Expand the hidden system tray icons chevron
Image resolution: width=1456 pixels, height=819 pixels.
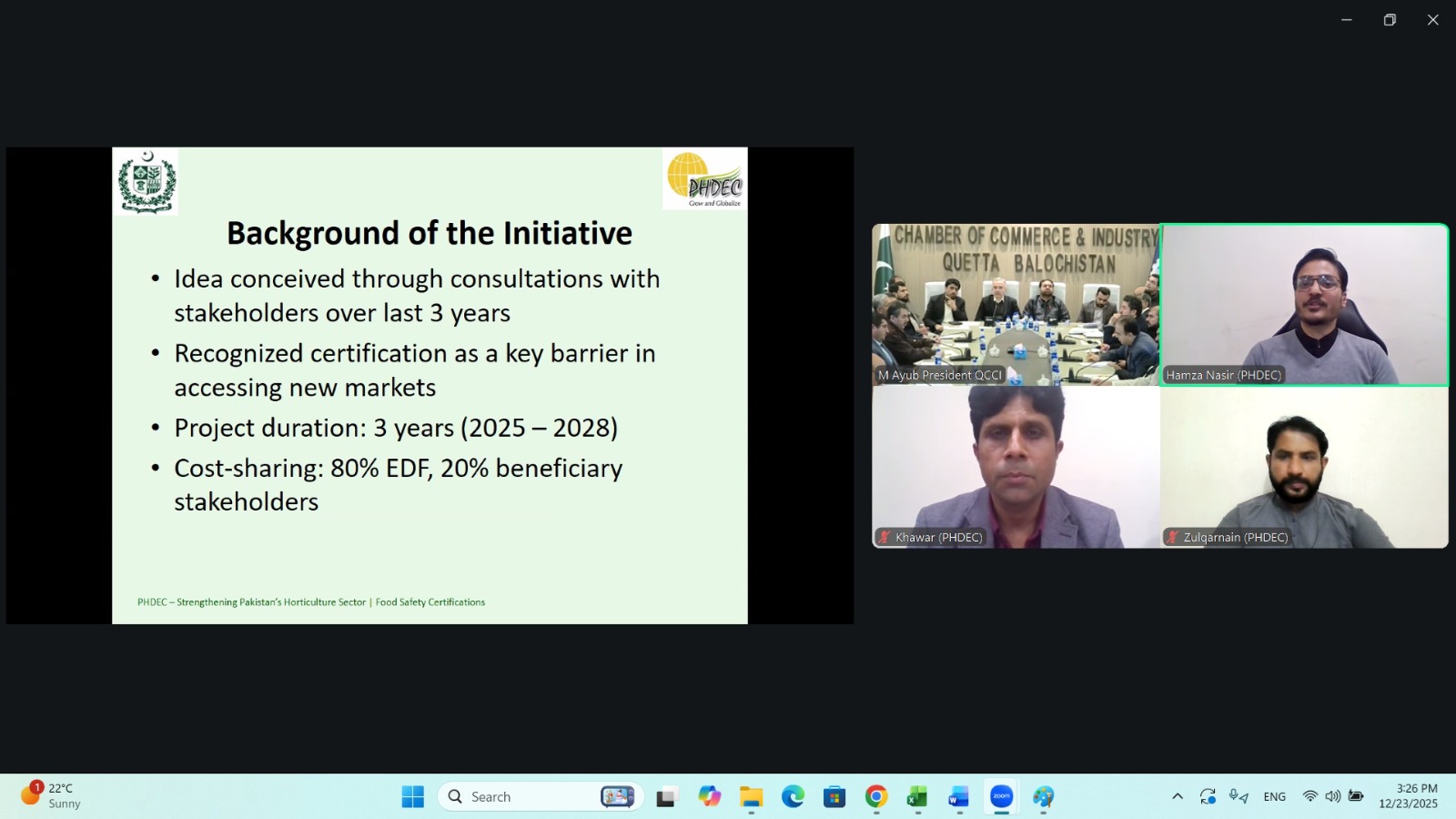[1177, 796]
